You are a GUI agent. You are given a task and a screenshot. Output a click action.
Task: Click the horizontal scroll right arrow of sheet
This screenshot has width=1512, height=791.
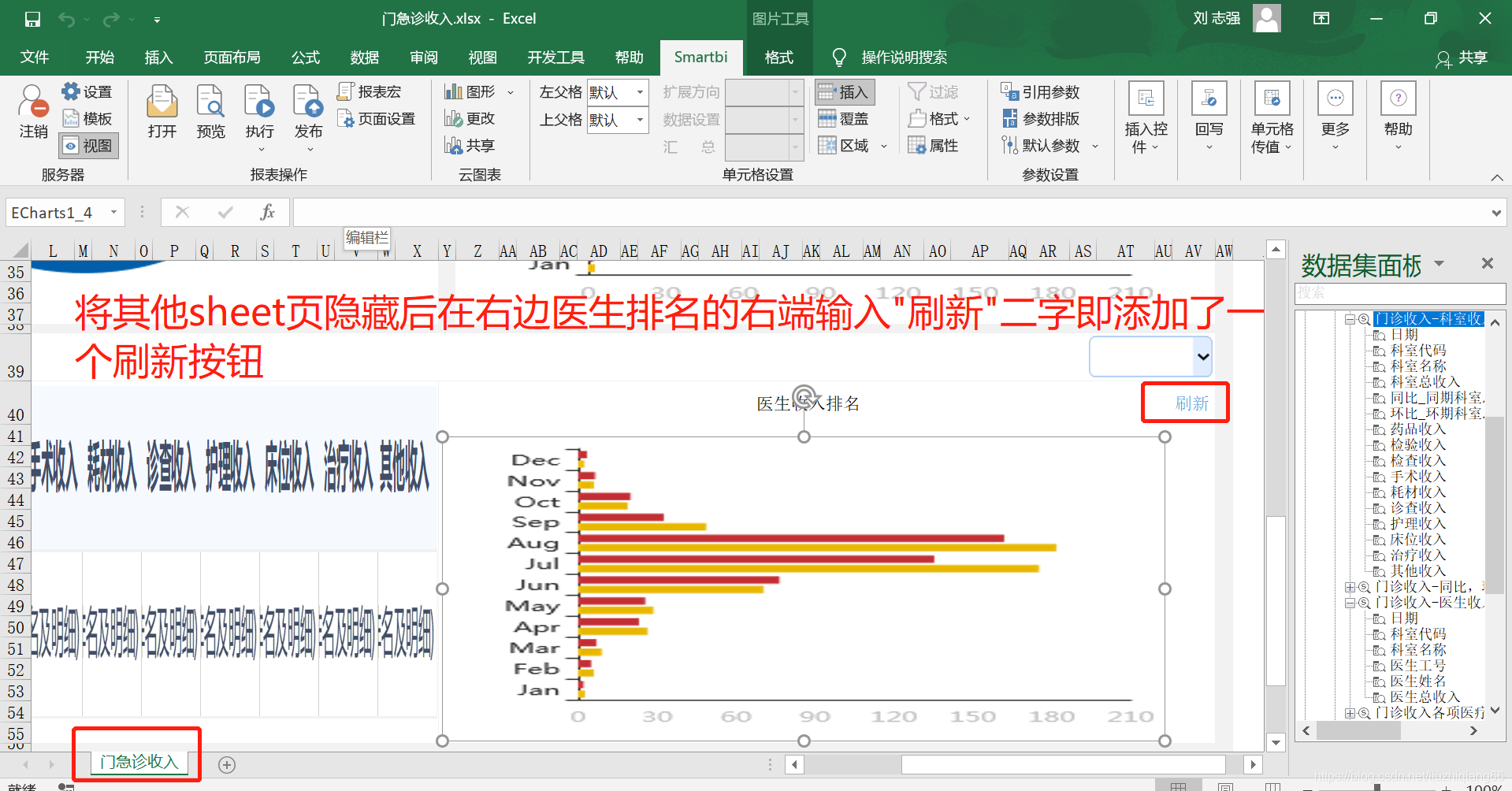pyautogui.click(x=1253, y=764)
